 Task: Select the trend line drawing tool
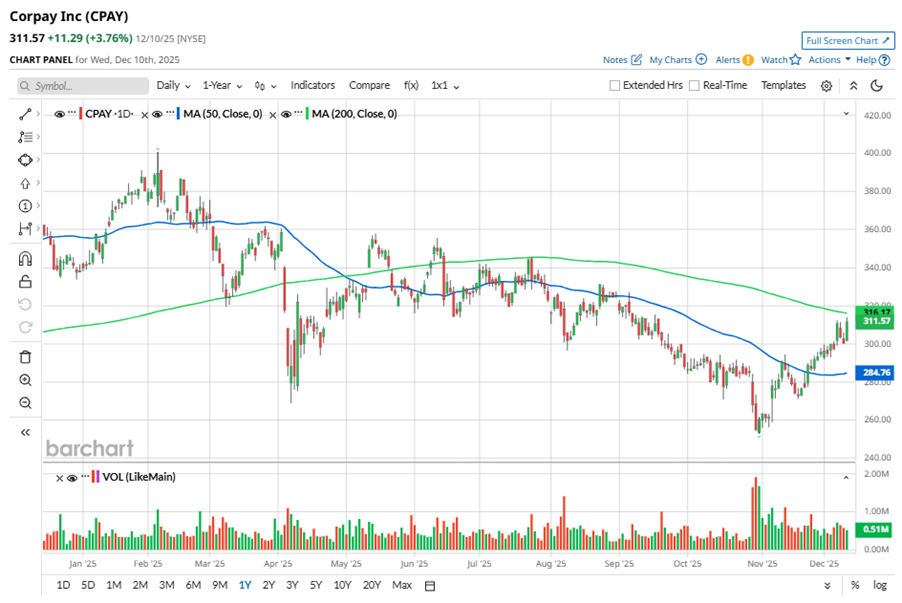(25, 114)
